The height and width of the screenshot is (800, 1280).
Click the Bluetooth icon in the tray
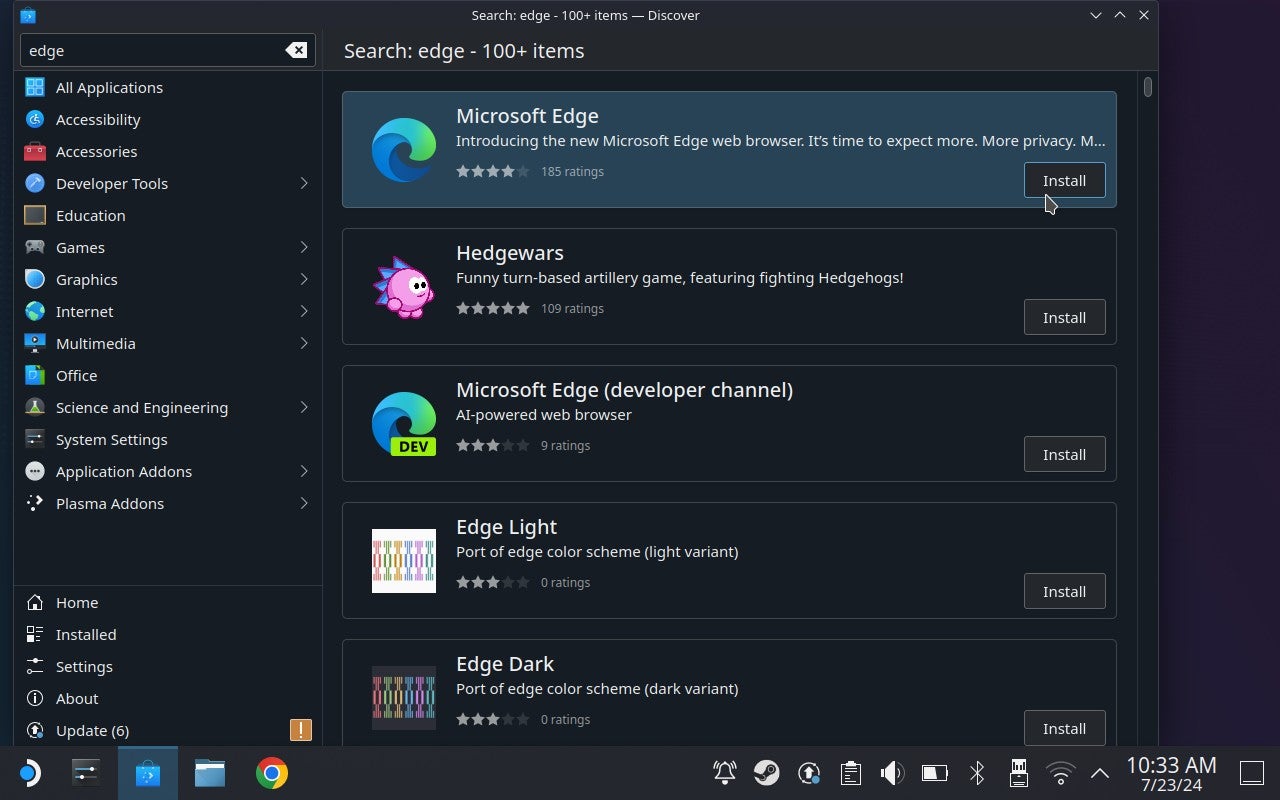tap(976, 772)
